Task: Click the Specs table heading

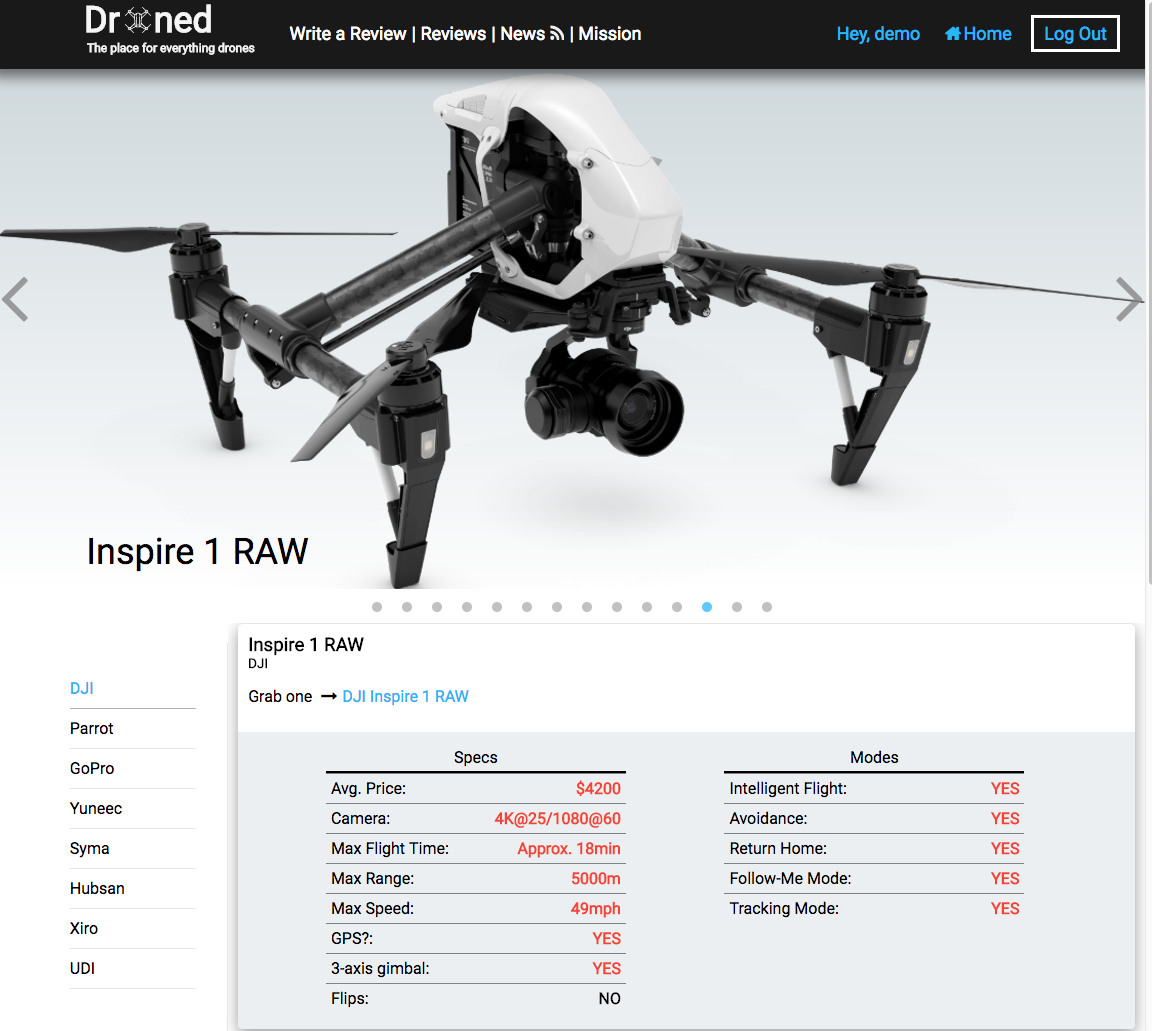Action: tap(475, 757)
